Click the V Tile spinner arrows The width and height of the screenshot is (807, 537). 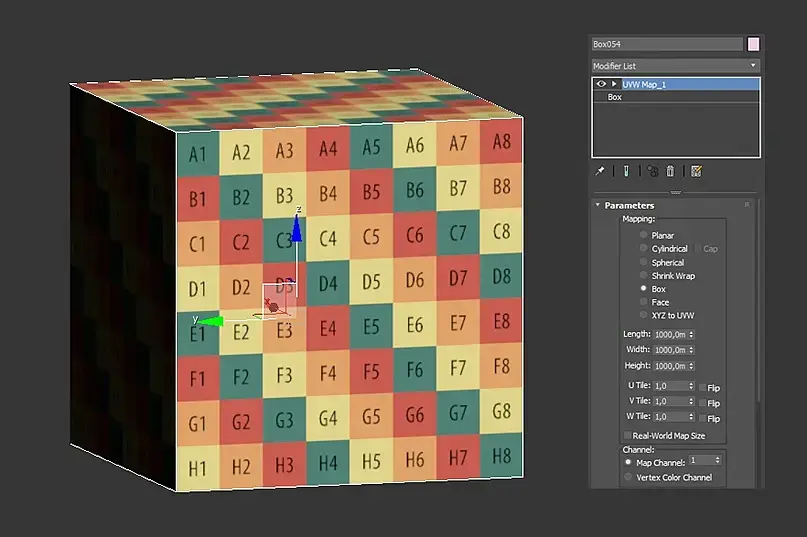pos(691,402)
